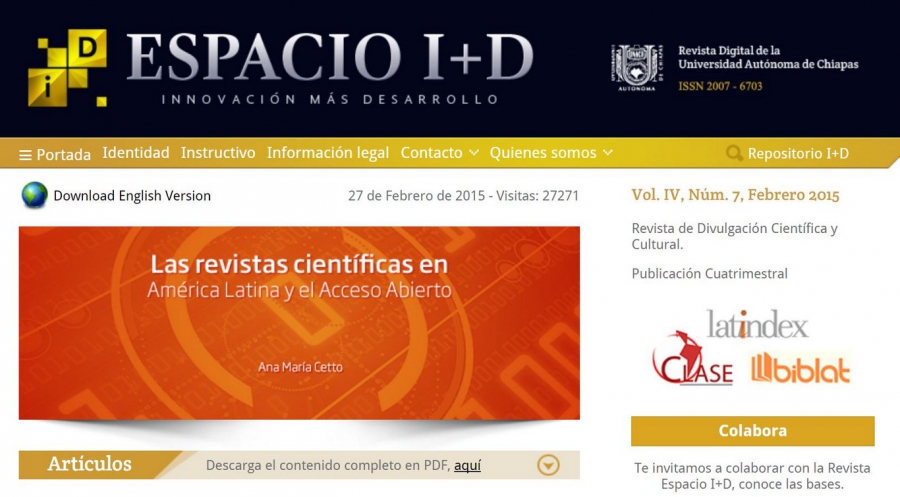The height and width of the screenshot is (497, 900).
Task: Click 'Revista Digital de la Universidad Autónoma de Chiapas'
Action: pos(768,57)
